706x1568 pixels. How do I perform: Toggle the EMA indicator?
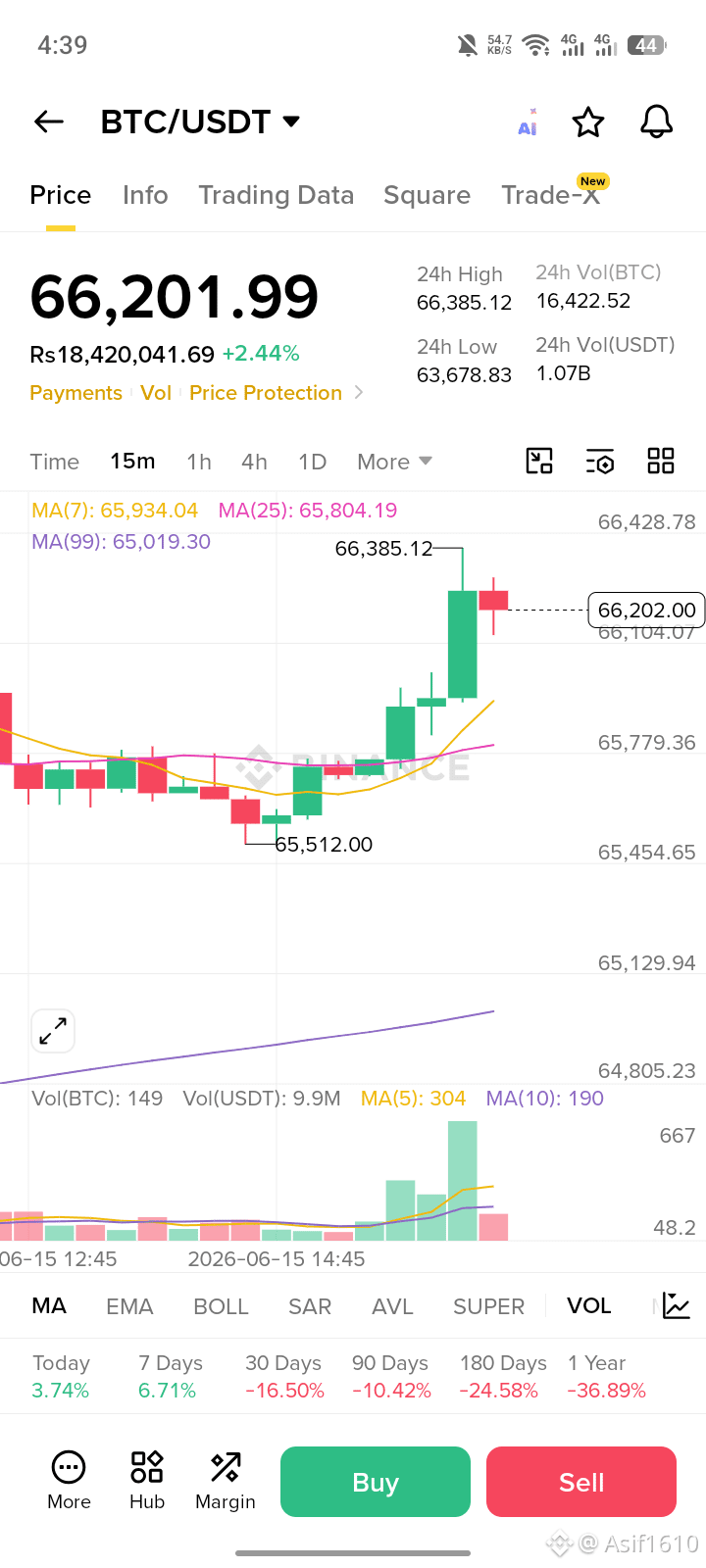[x=129, y=1306]
